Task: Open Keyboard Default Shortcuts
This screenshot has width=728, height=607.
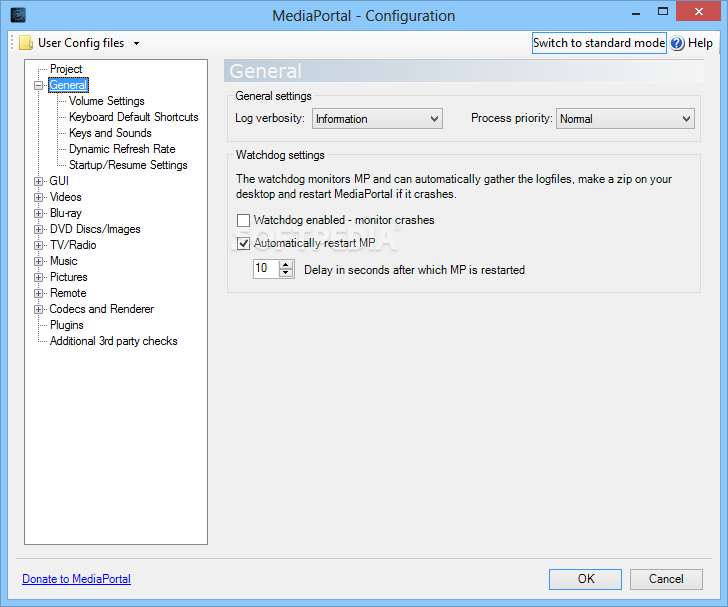Action: click(134, 117)
